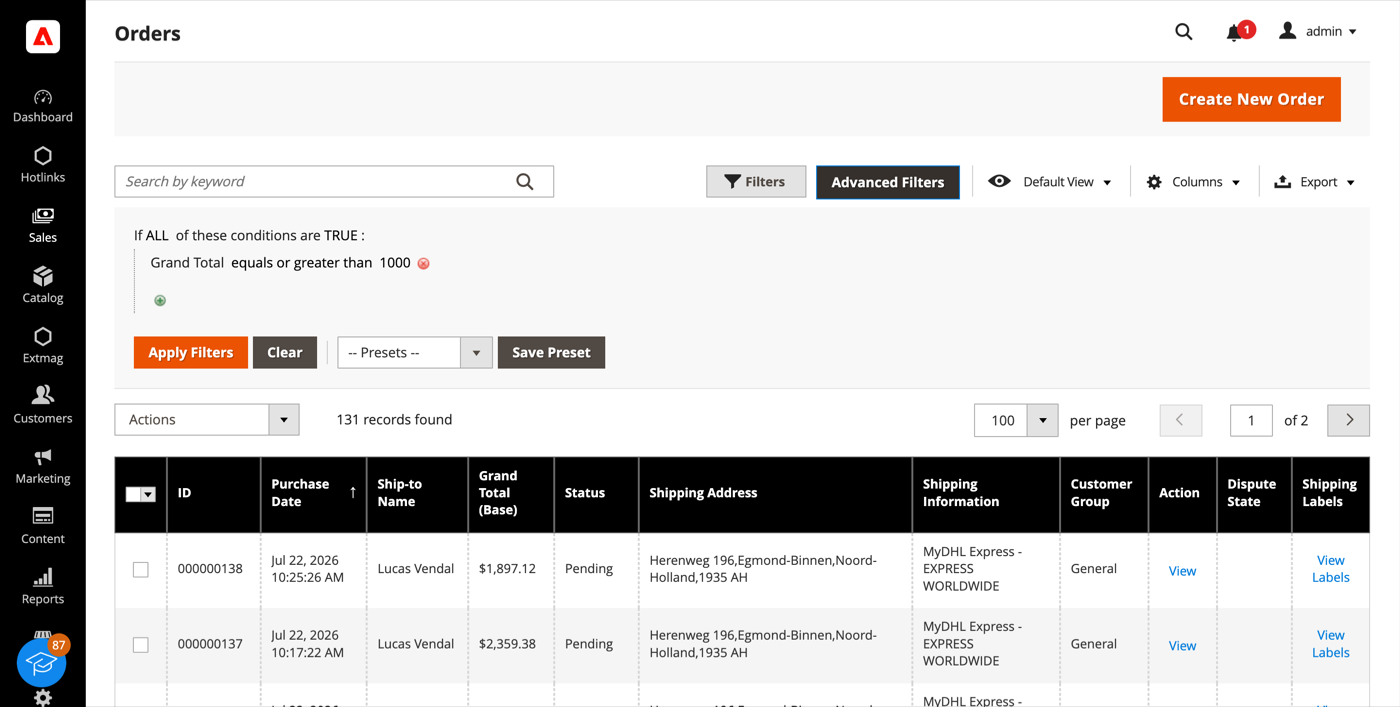Sort by the Shipping Address column header
The width and height of the screenshot is (1400, 707).
pyautogui.click(x=775, y=494)
